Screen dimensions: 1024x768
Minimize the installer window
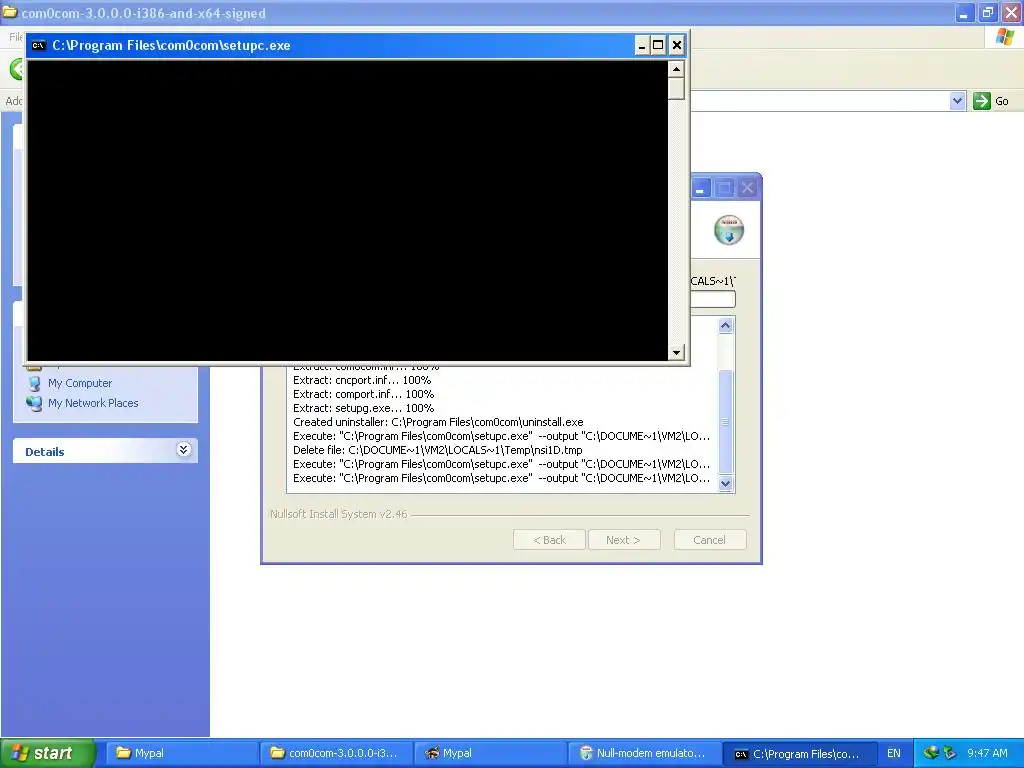(x=700, y=188)
